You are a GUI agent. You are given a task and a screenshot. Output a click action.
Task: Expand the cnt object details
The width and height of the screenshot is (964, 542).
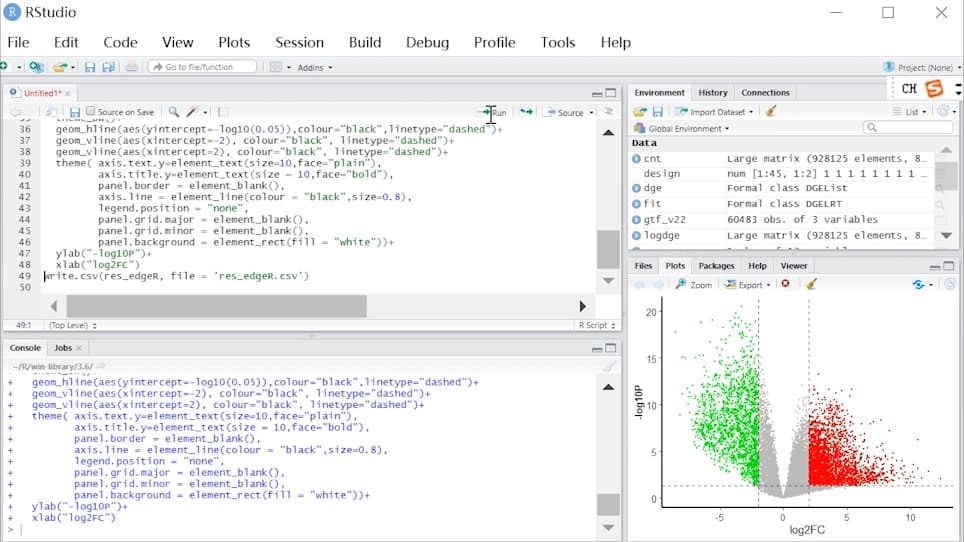click(636, 159)
